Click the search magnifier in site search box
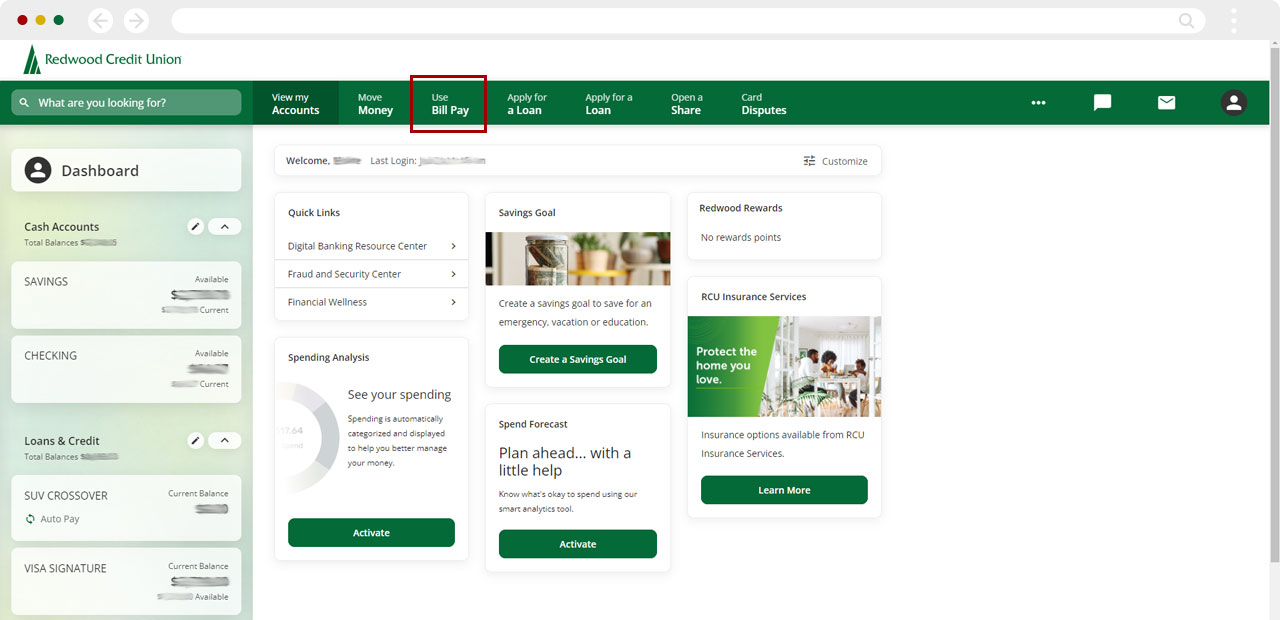 24,103
